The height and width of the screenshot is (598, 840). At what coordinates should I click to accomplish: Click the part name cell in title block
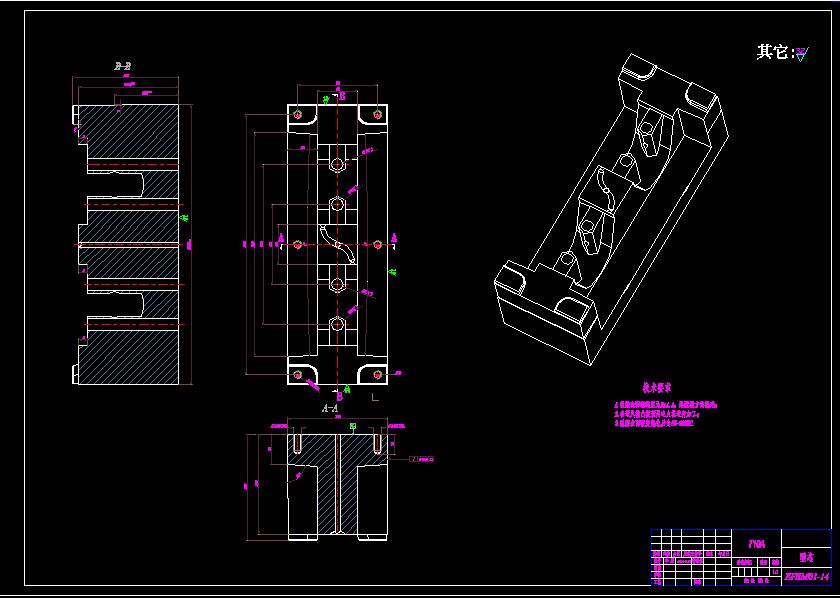coord(807,558)
